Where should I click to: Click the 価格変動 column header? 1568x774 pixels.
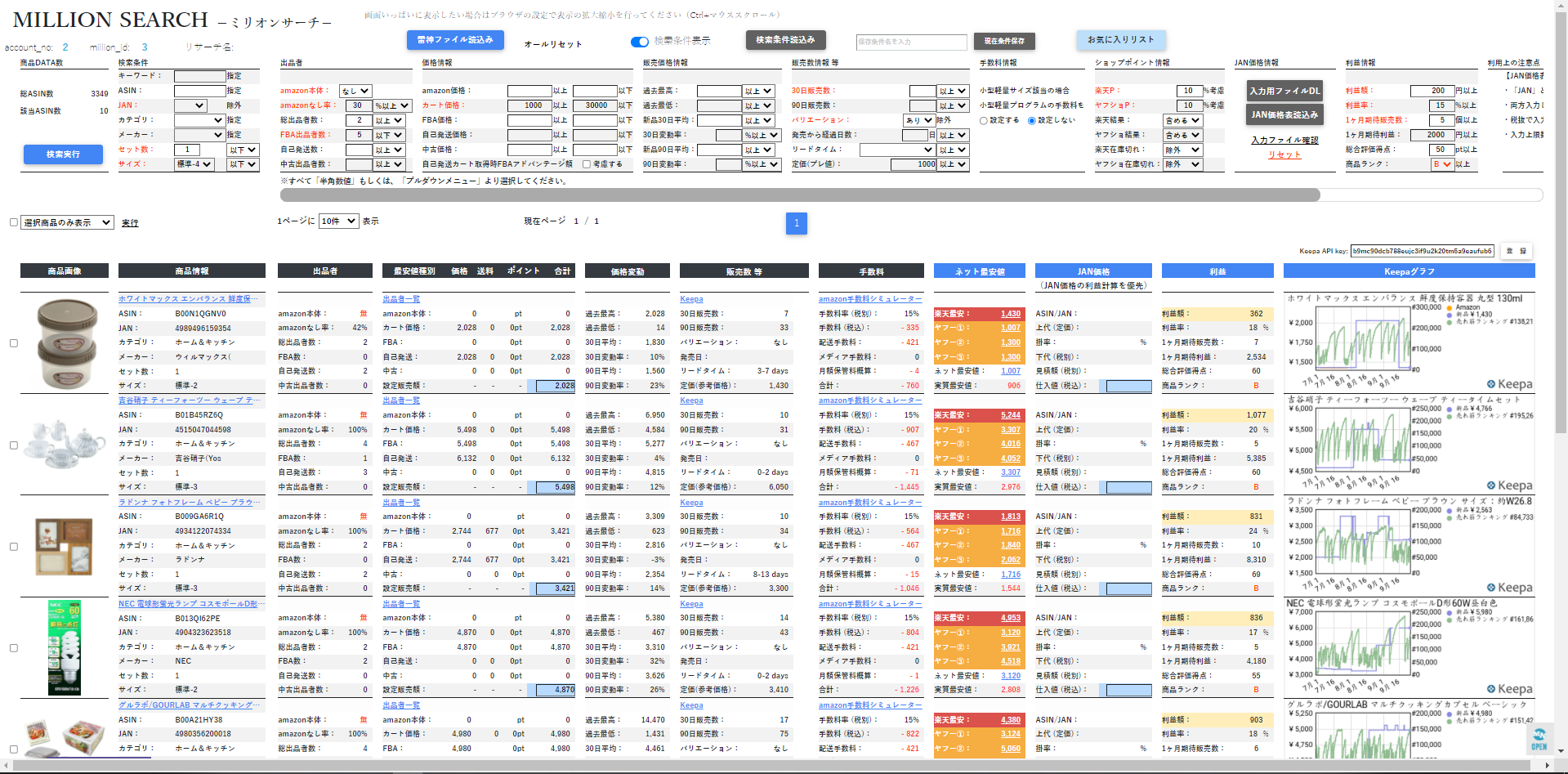point(628,271)
